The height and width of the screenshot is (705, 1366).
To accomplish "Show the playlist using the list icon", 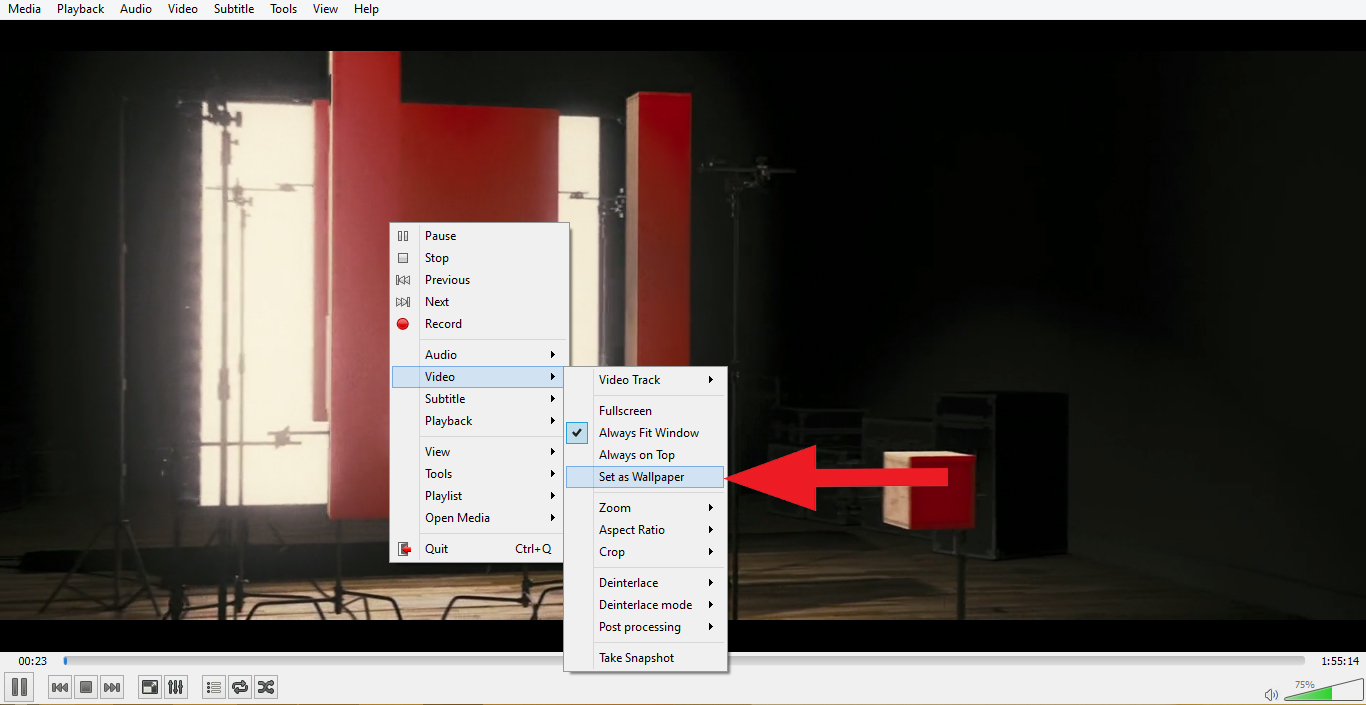I will pos(213,687).
